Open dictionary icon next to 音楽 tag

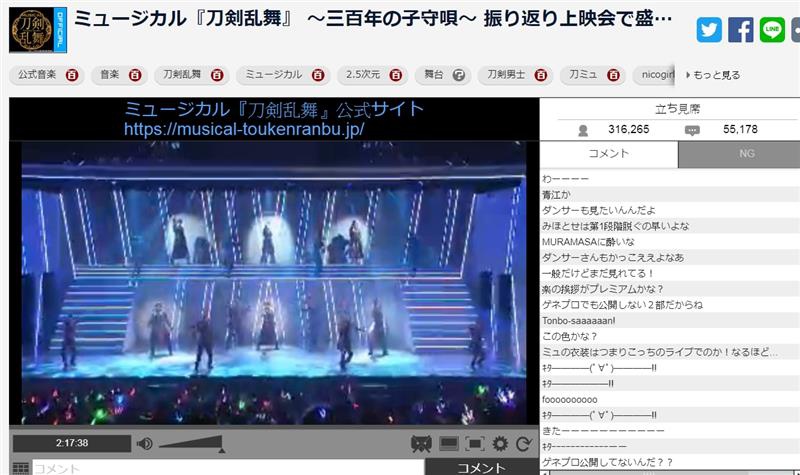point(135,75)
